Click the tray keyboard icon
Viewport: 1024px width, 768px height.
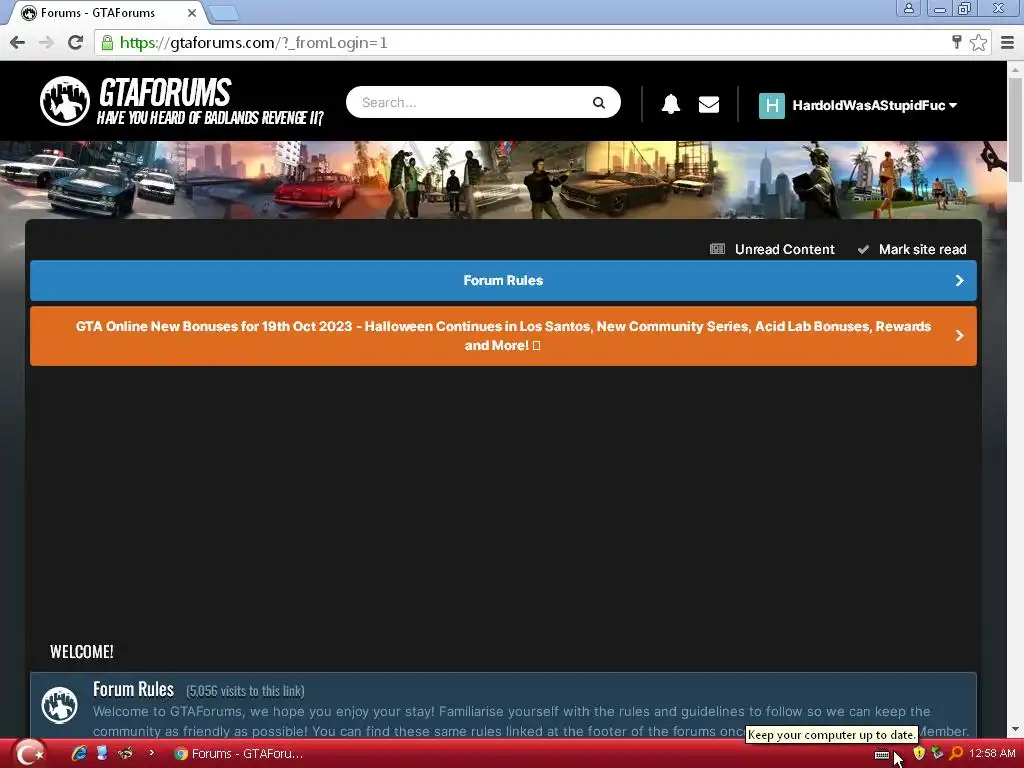click(x=882, y=754)
